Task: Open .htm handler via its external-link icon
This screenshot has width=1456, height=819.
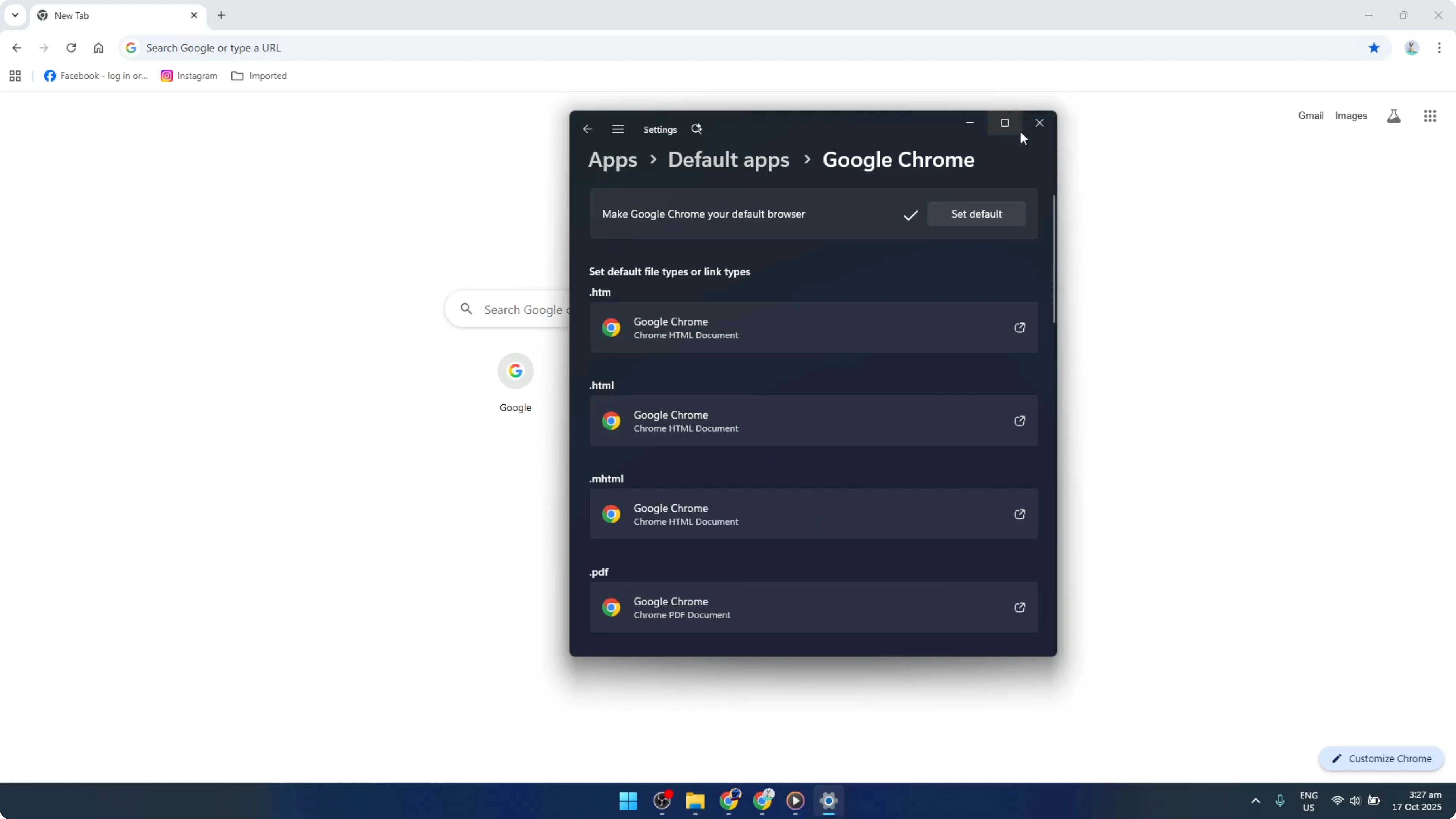Action: pos(1020,327)
